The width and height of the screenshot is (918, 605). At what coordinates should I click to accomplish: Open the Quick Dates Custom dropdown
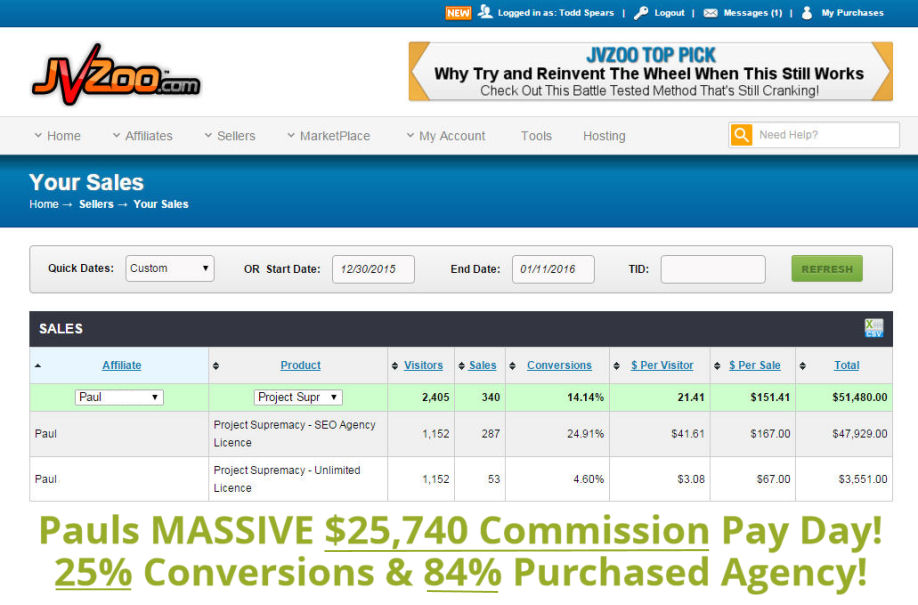[x=170, y=268]
